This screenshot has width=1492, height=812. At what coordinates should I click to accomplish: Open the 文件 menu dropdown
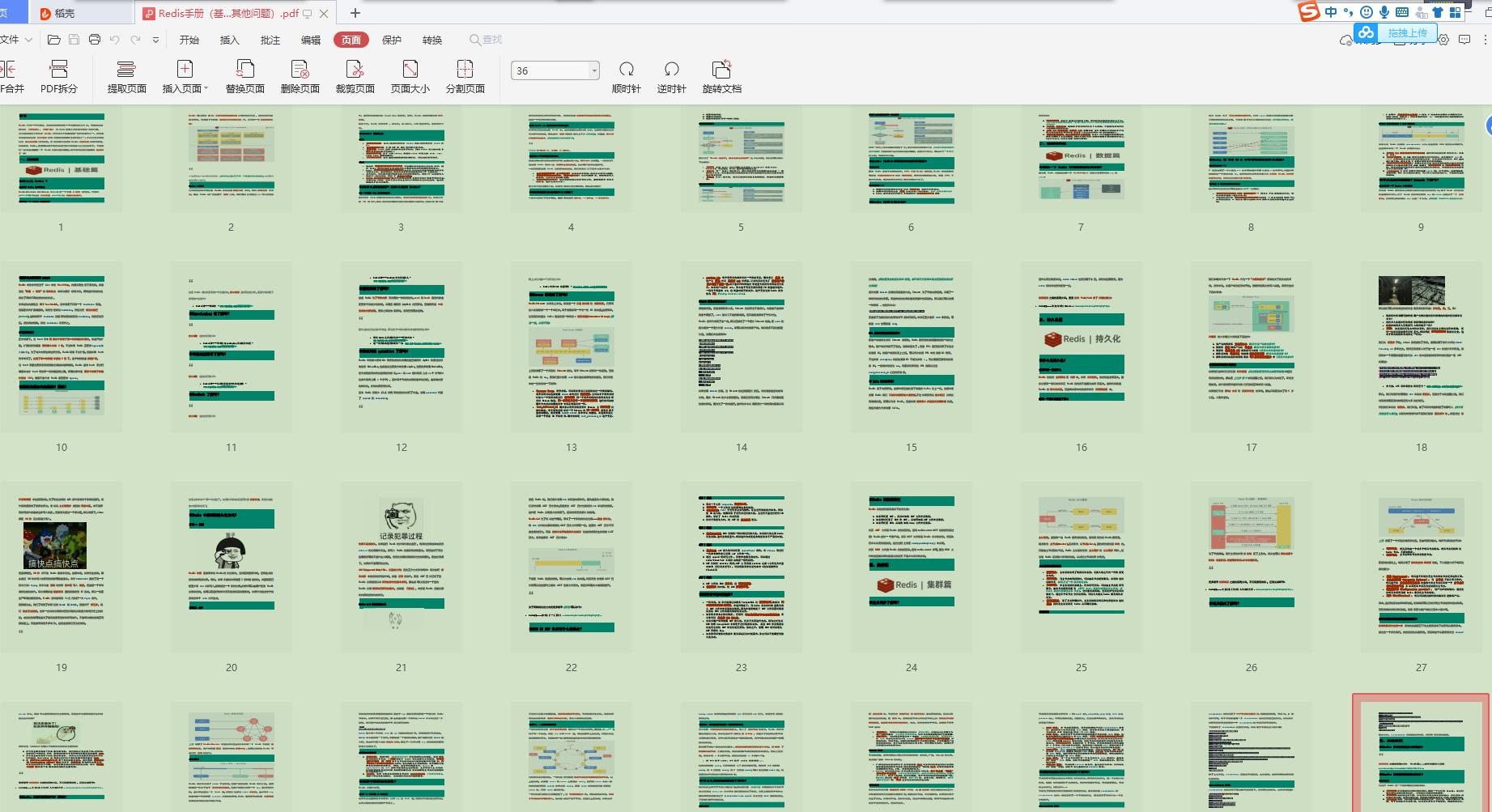(16, 40)
